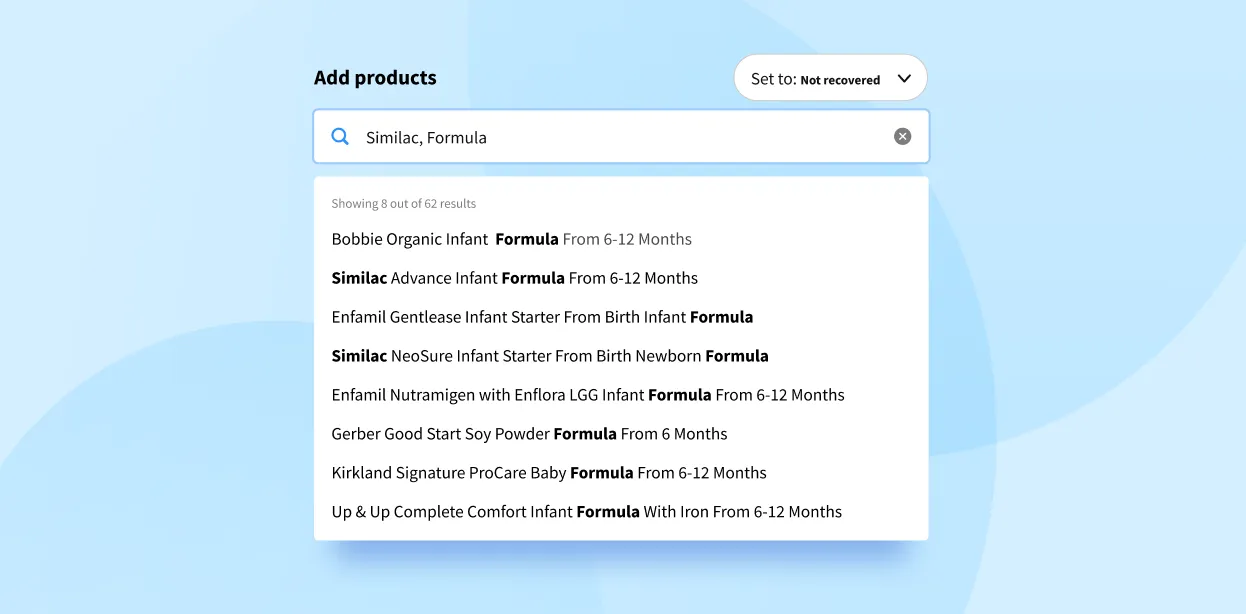
Task: Select Similac NeoSure Infant Starter Newborn Formula
Action: (x=549, y=356)
